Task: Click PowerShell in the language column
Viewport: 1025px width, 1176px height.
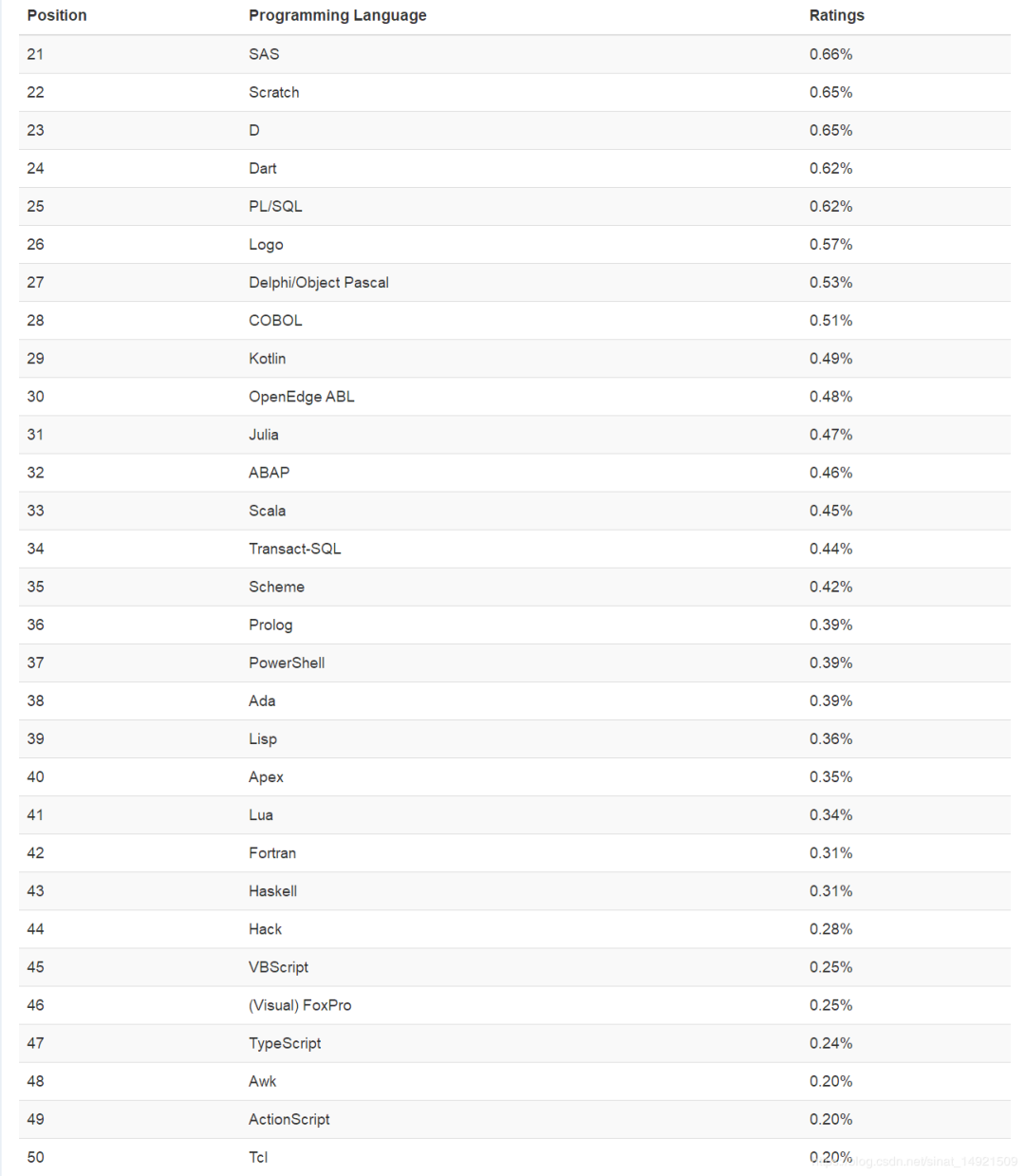Action: [287, 663]
